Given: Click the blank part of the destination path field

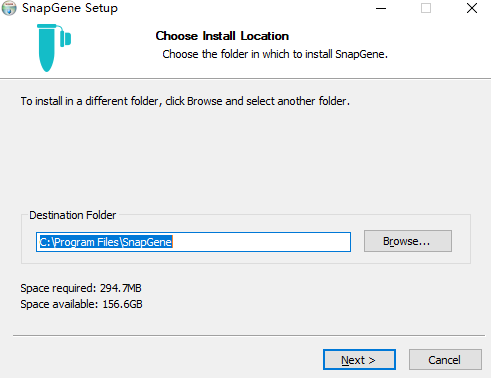Looking at the screenshot, I should tap(261, 242).
